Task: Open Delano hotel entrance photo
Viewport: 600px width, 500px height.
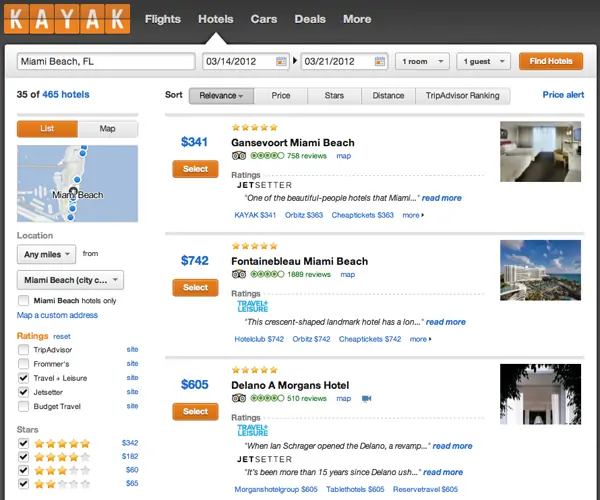Action: click(540, 394)
